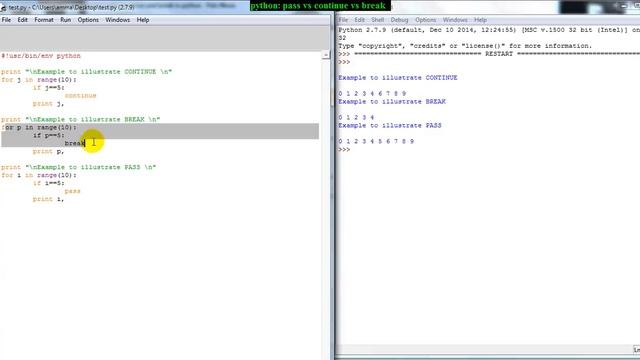Open the Windows menu in test.py editor
This screenshot has height=360, width=640.
click(118, 20)
